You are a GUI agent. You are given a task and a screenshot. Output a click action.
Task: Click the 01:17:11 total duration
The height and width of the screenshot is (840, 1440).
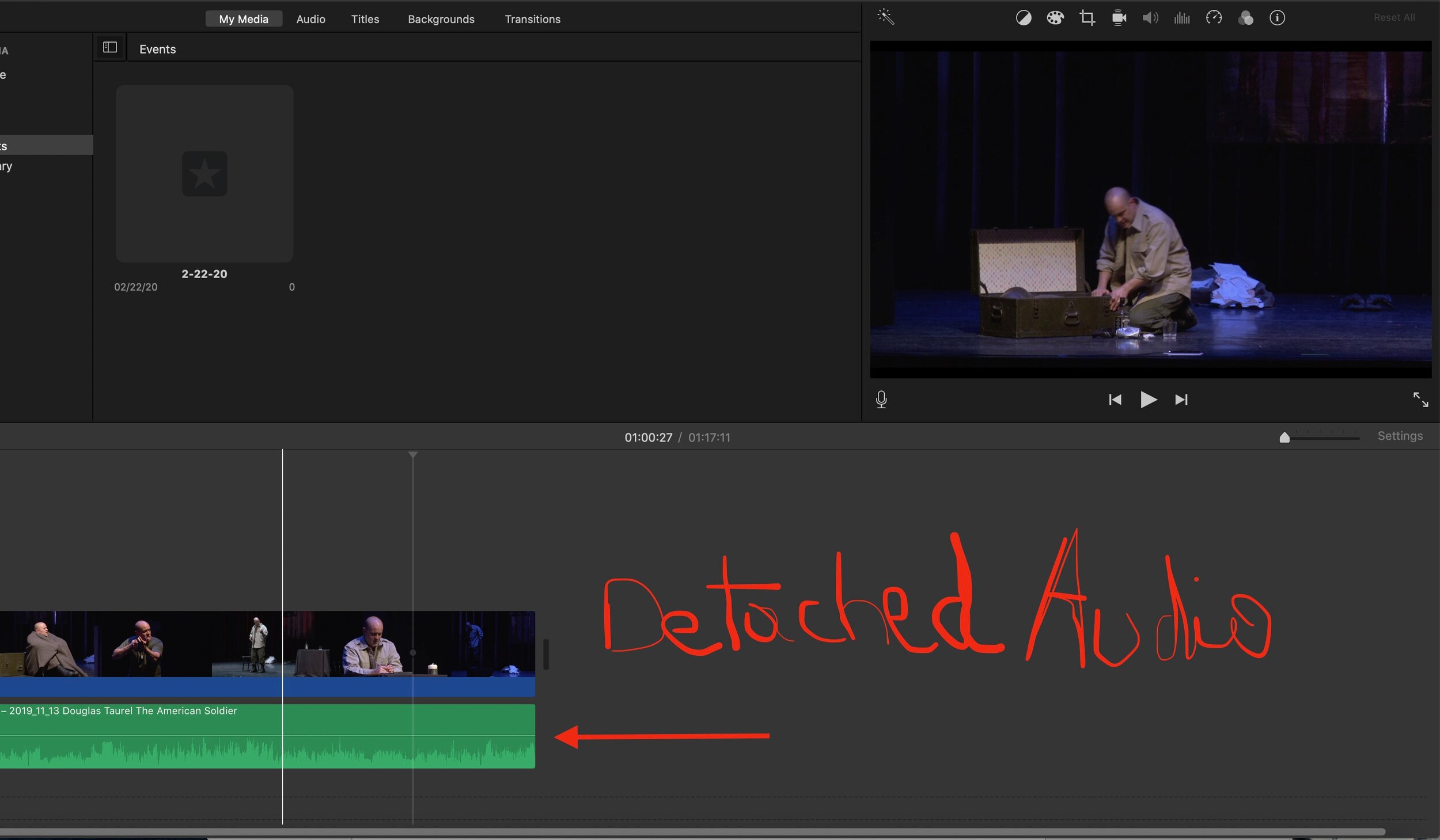709,438
